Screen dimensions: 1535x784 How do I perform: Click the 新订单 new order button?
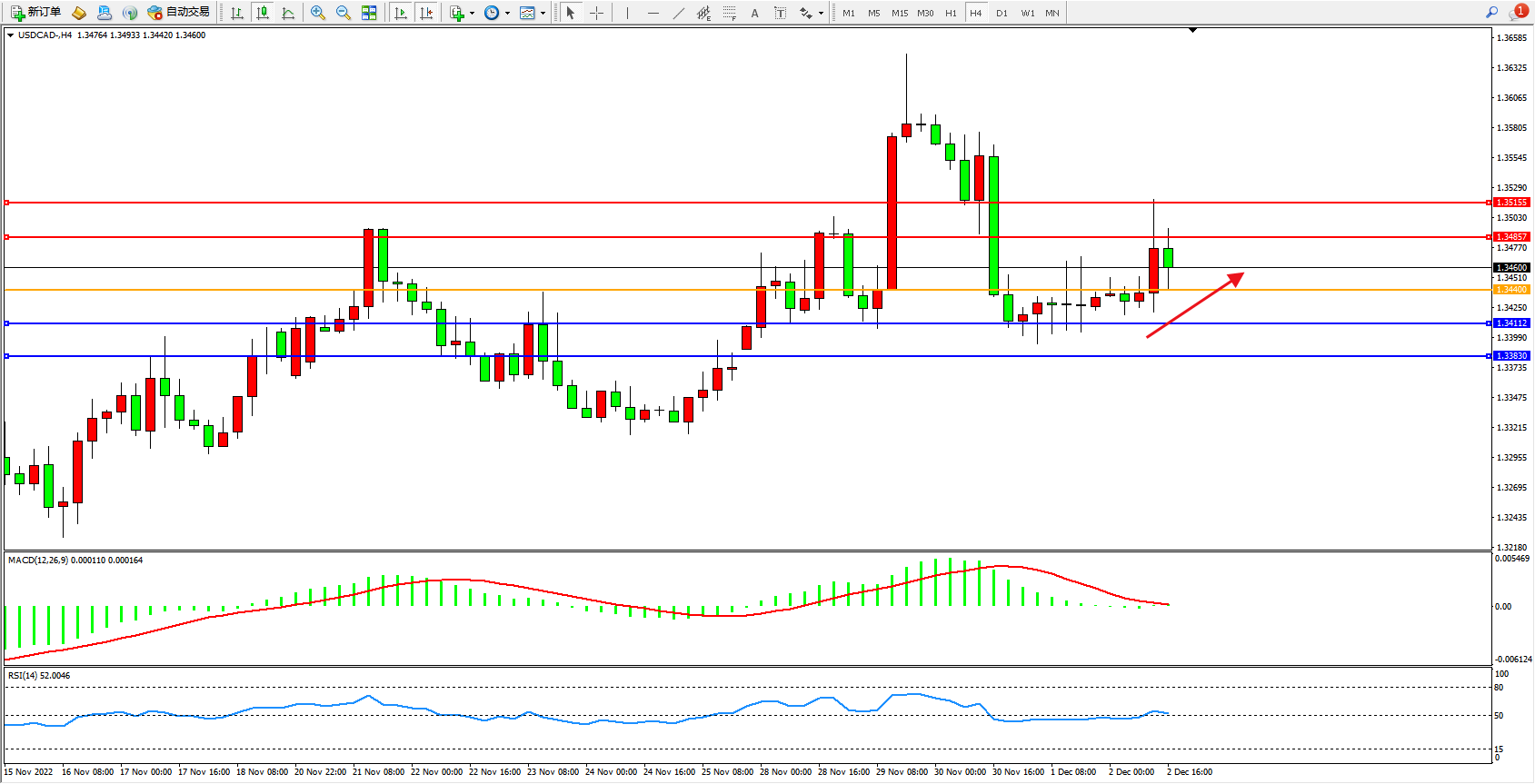click(x=36, y=13)
